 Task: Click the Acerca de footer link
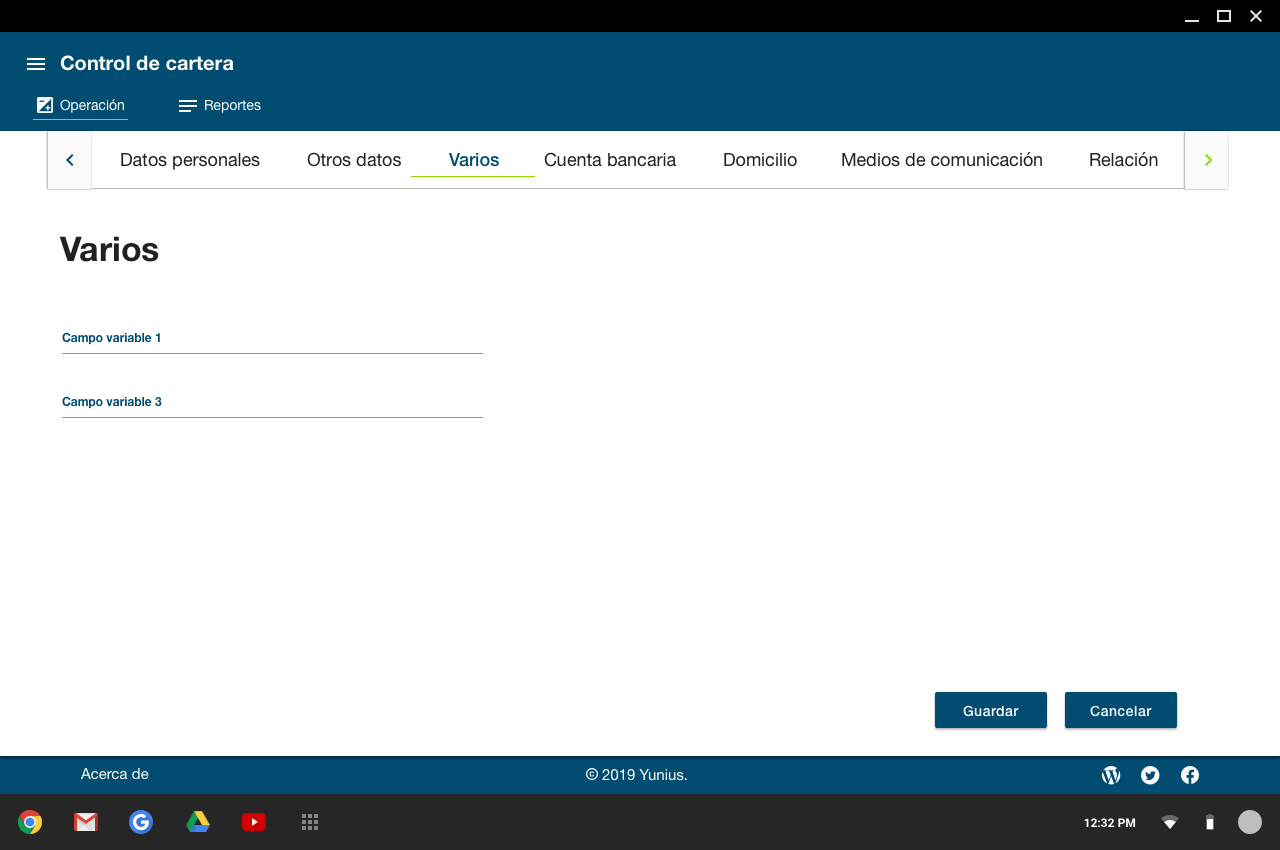(115, 774)
